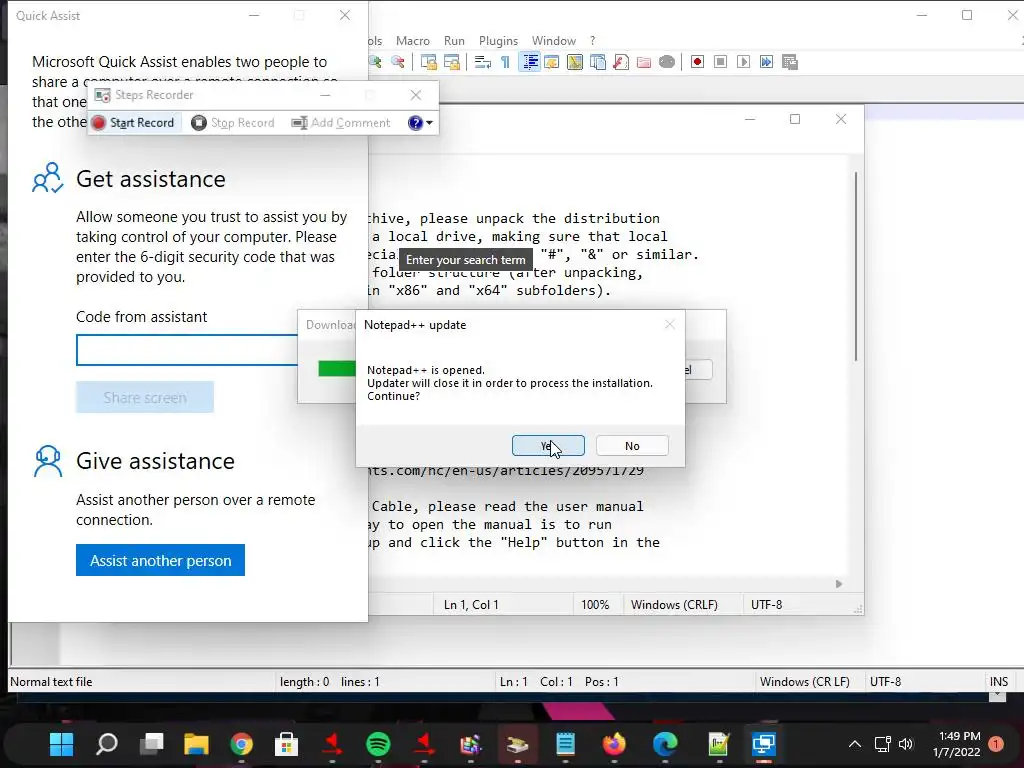Click the Assist another person button

[x=160, y=560]
